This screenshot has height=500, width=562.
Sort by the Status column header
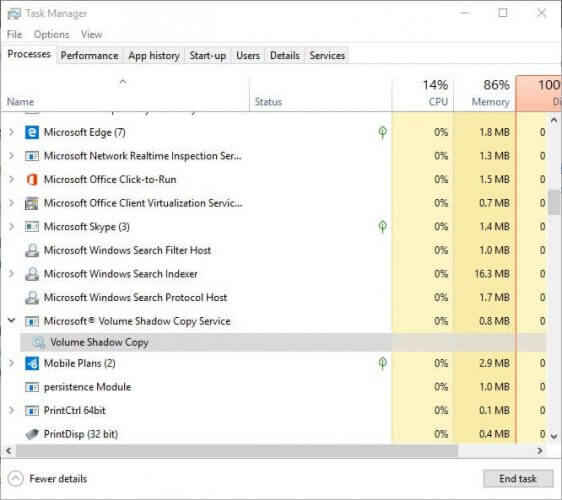[320, 94]
